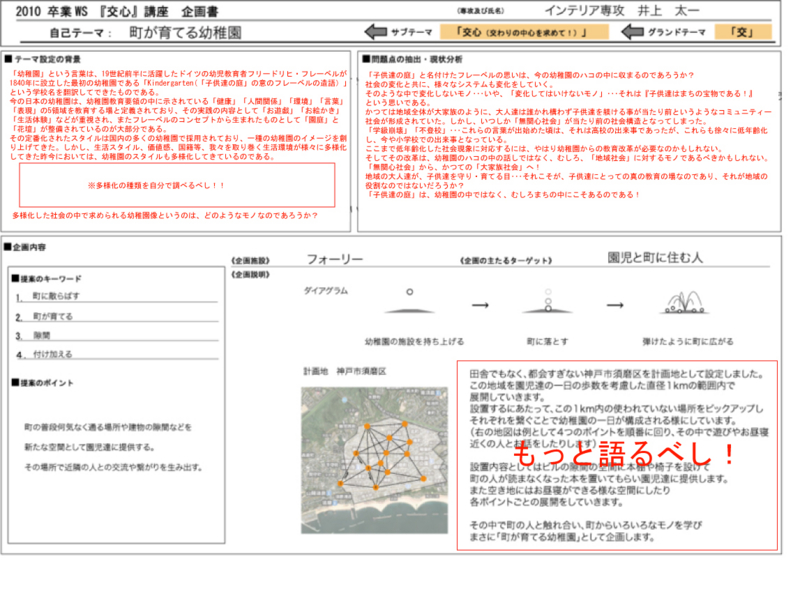Click the 自己テーマ： label
Screen dimensions: 800x591
(81, 33)
